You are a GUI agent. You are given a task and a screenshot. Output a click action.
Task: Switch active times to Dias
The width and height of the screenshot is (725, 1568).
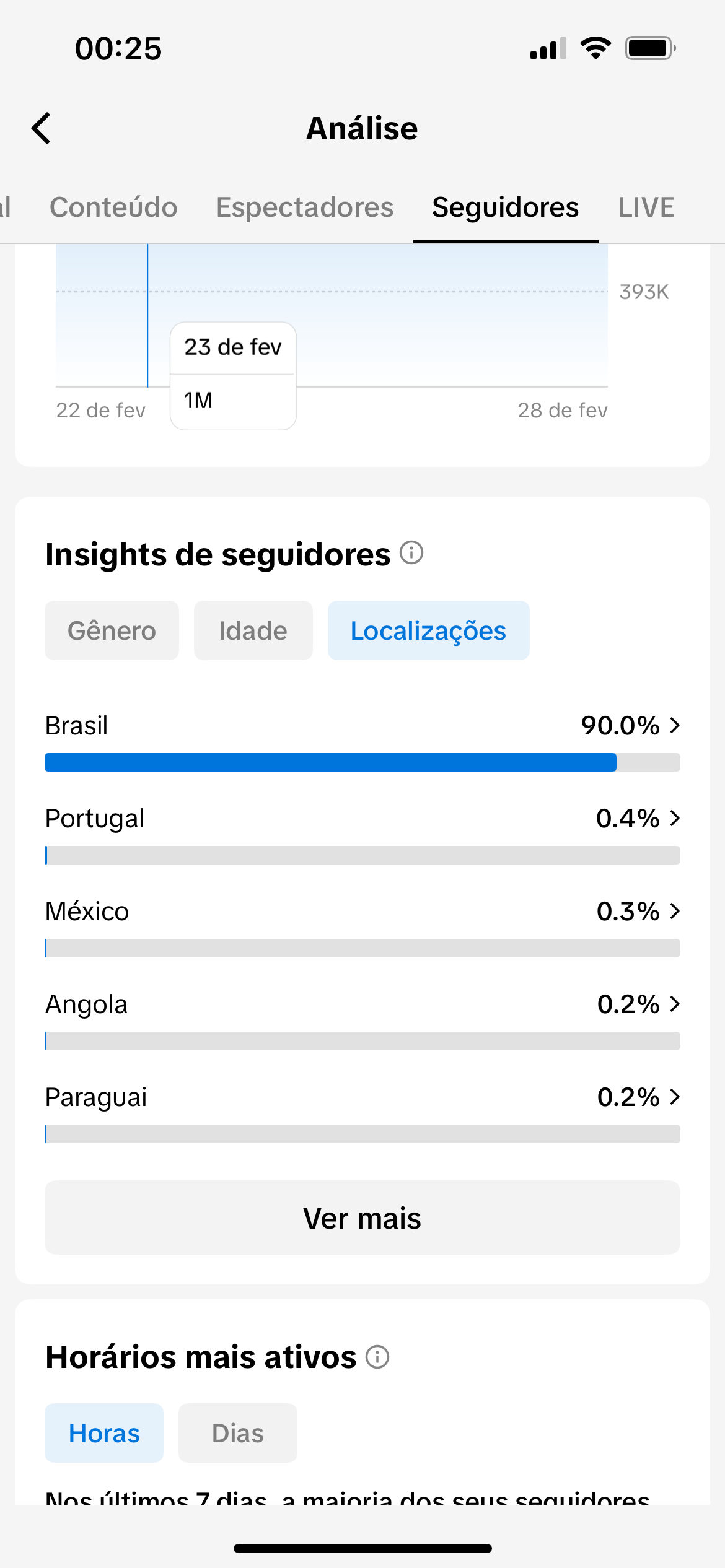tap(237, 1433)
